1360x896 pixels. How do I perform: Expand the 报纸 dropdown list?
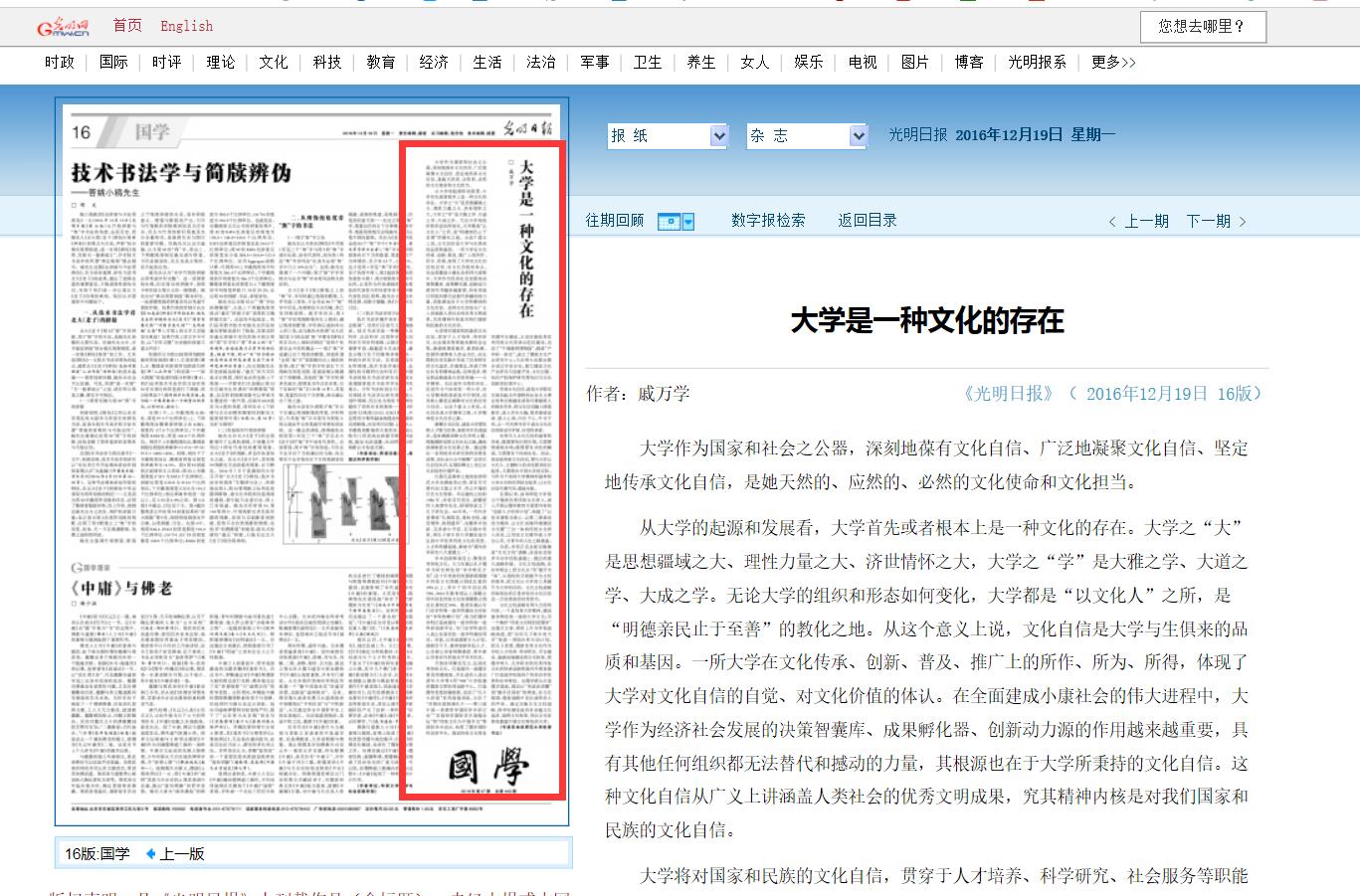point(718,136)
